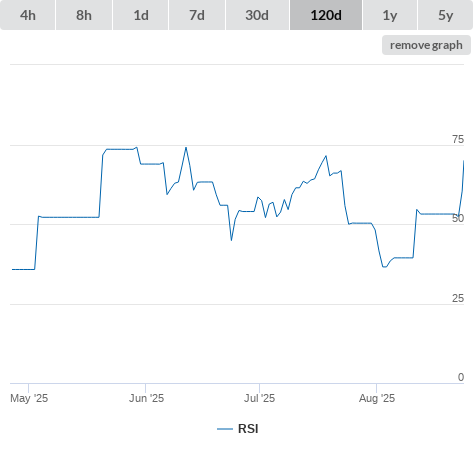Click the remove graph button
The height and width of the screenshot is (455, 474).
coord(426,45)
